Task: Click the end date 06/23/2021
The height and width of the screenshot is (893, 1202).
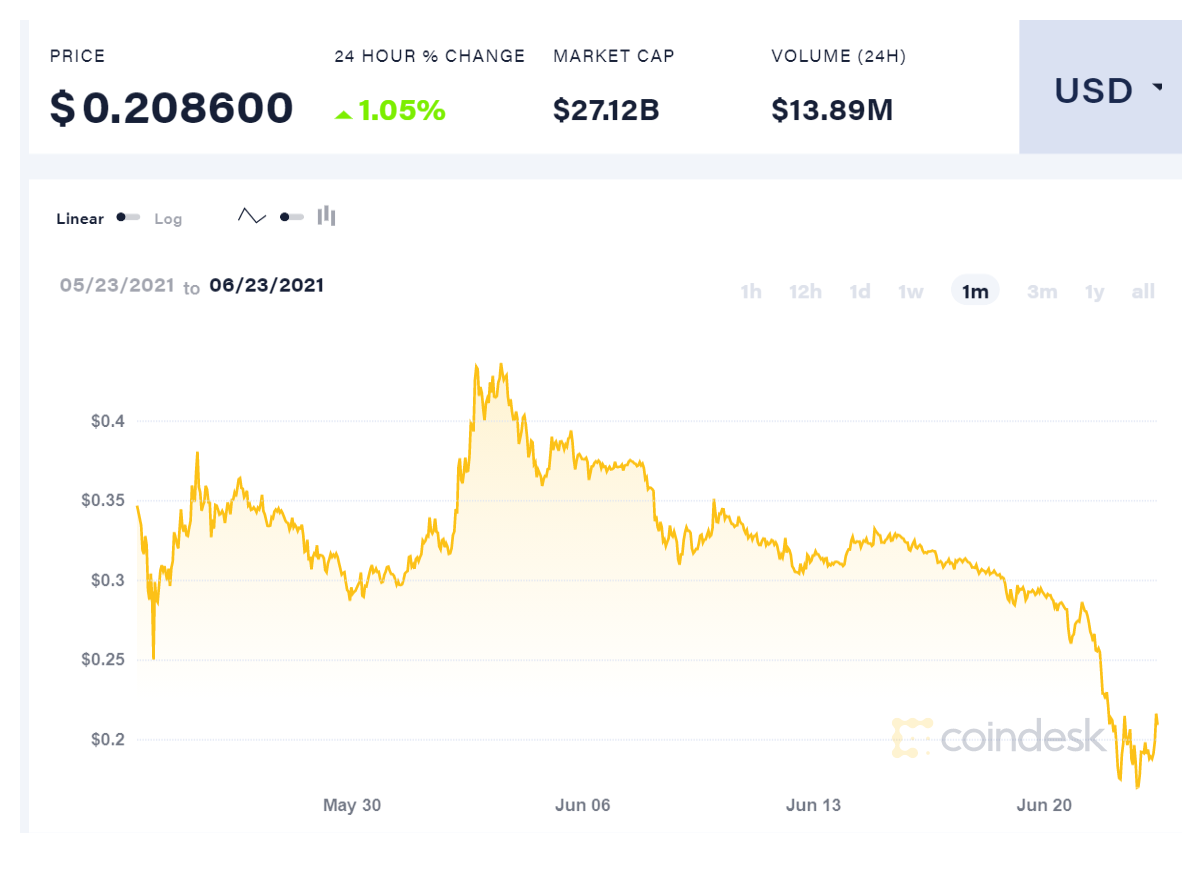Action: (x=266, y=285)
